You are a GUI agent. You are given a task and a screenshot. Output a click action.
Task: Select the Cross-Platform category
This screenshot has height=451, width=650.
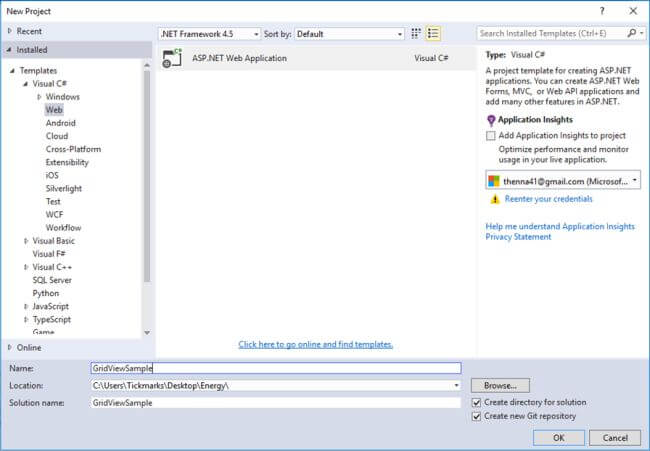(x=73, y=149)
